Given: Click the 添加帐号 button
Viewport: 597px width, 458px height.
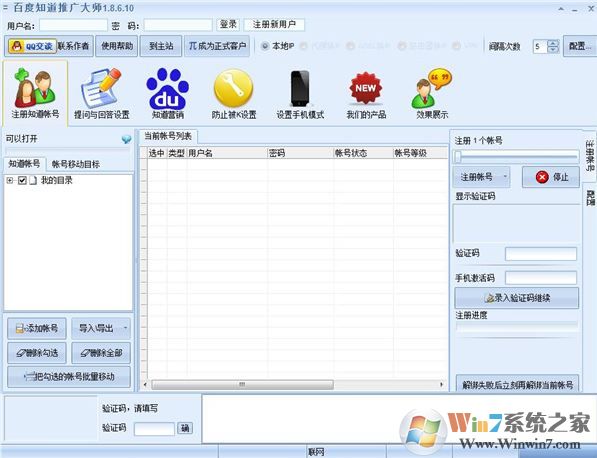Looking at the screenshot, I should 37,328.
